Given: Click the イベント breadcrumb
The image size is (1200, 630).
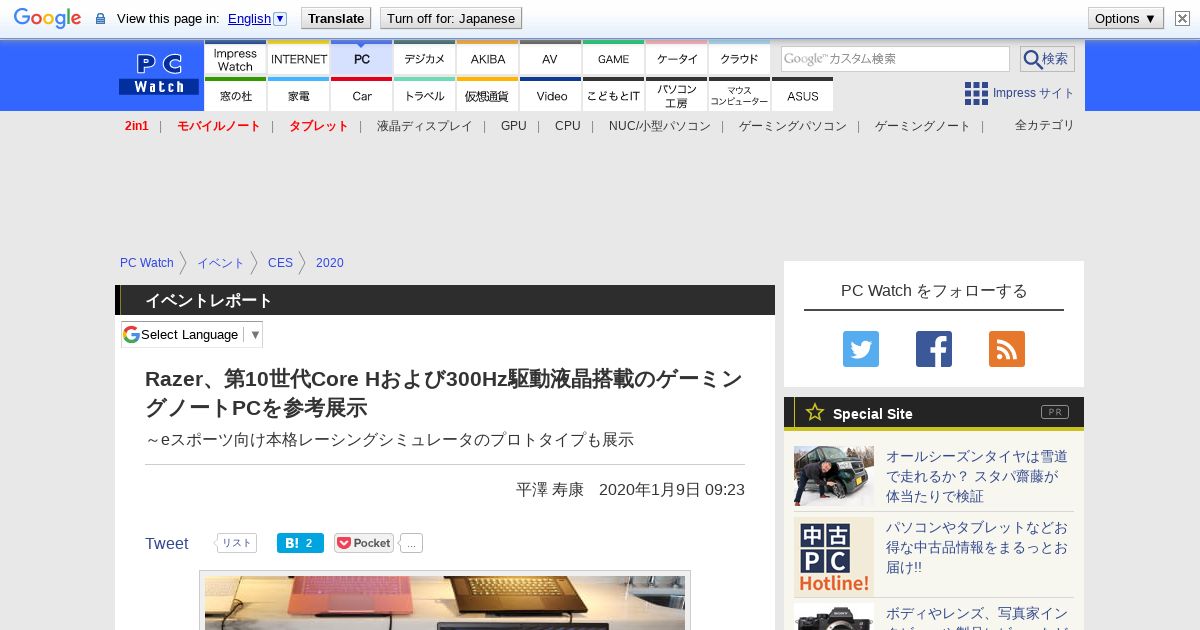Looking at the screenshot, I should pyautogui.click(x=221, y=263).
